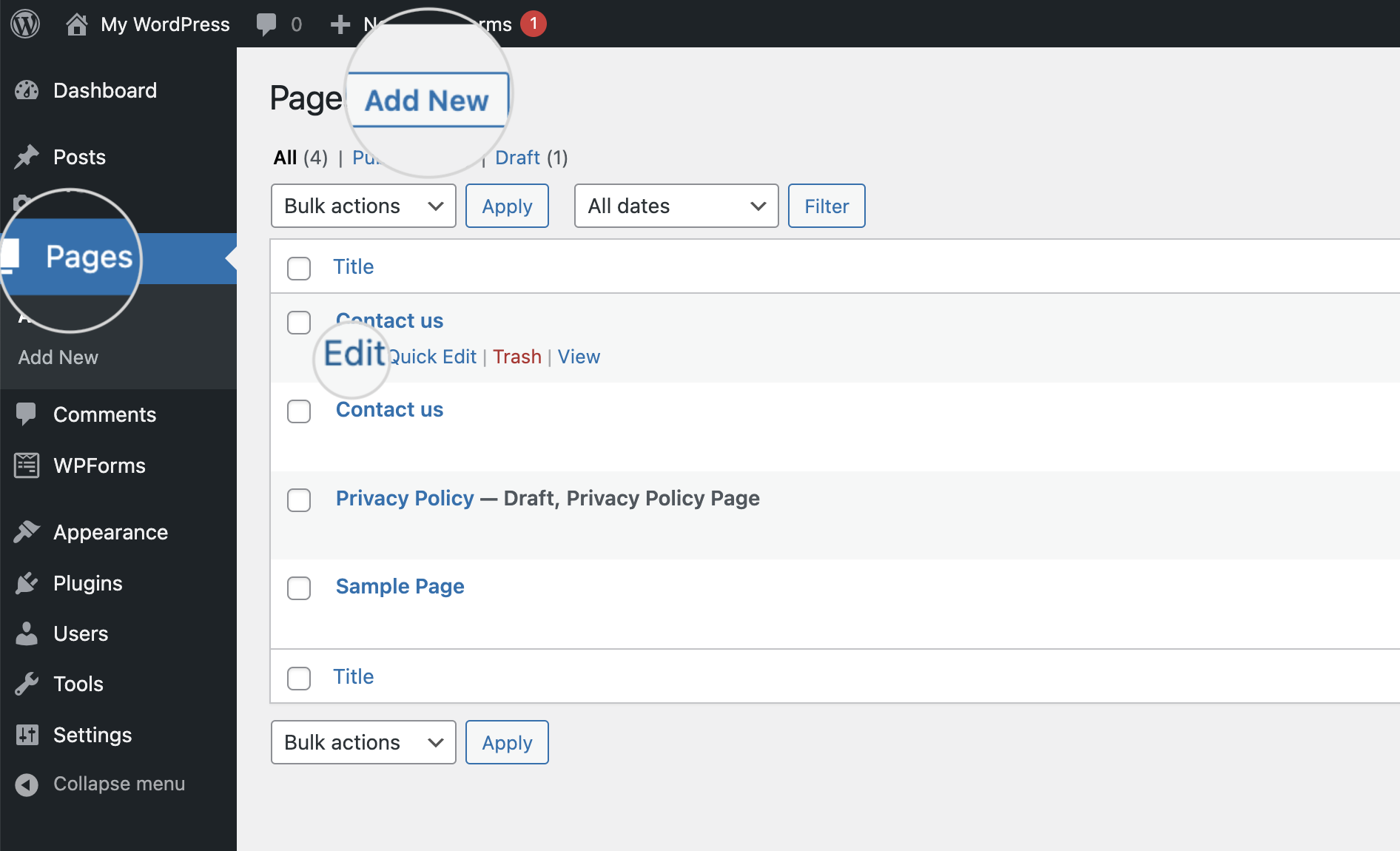
Task: Click the WPForms form icon
Action: pyautogui.click(x=27, y=465)
